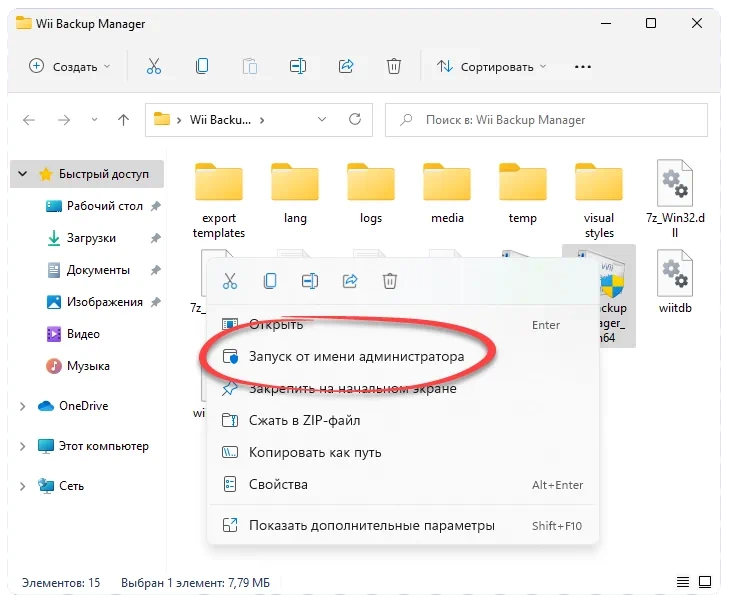Click the Rename icon in the top toolbar
The height and width of the screenshot is (602, 729).
point(298,66)
